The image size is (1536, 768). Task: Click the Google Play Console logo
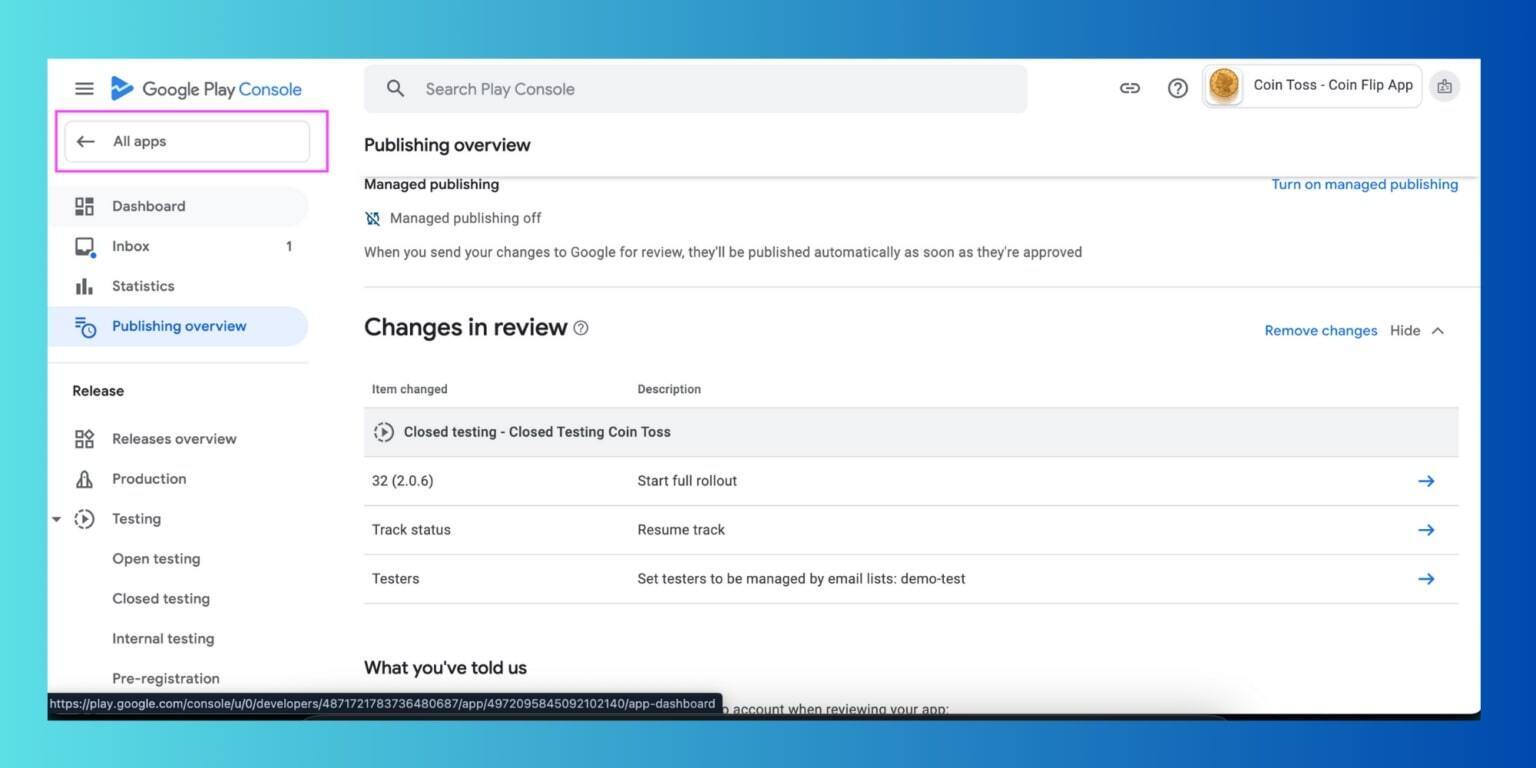(206, 89)
